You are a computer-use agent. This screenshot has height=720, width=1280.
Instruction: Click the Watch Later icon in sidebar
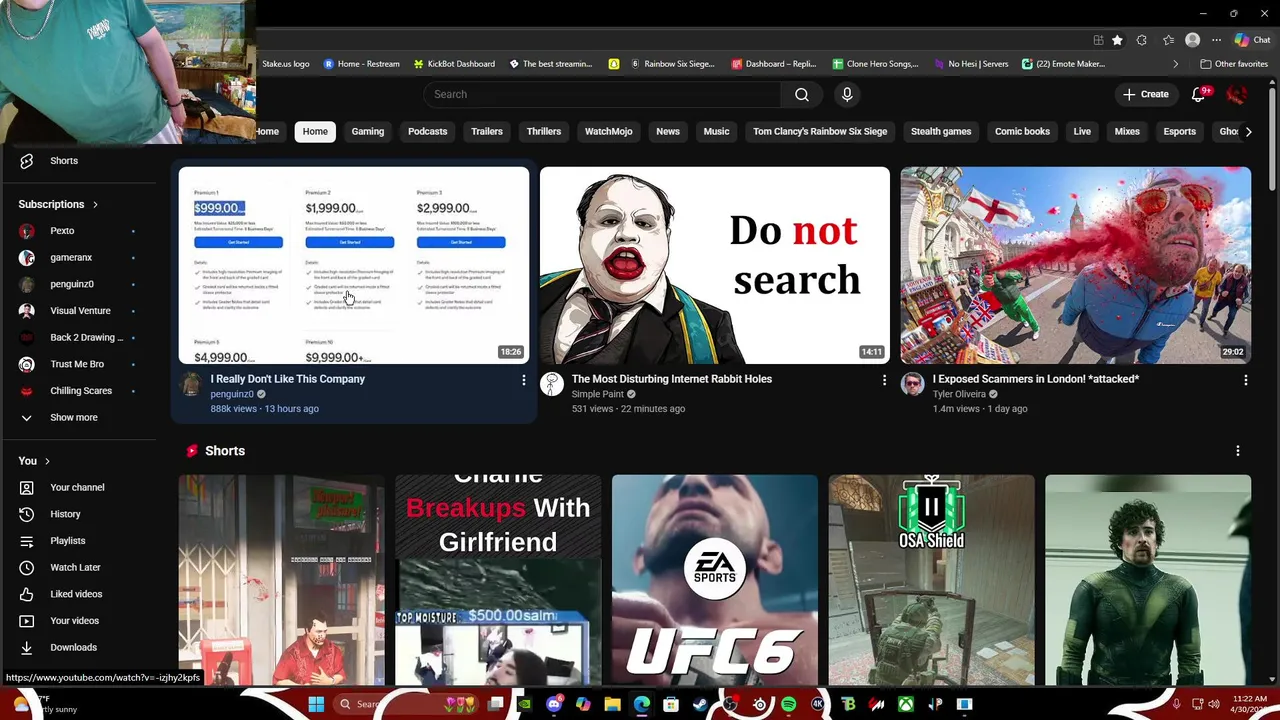pos(27,568)
